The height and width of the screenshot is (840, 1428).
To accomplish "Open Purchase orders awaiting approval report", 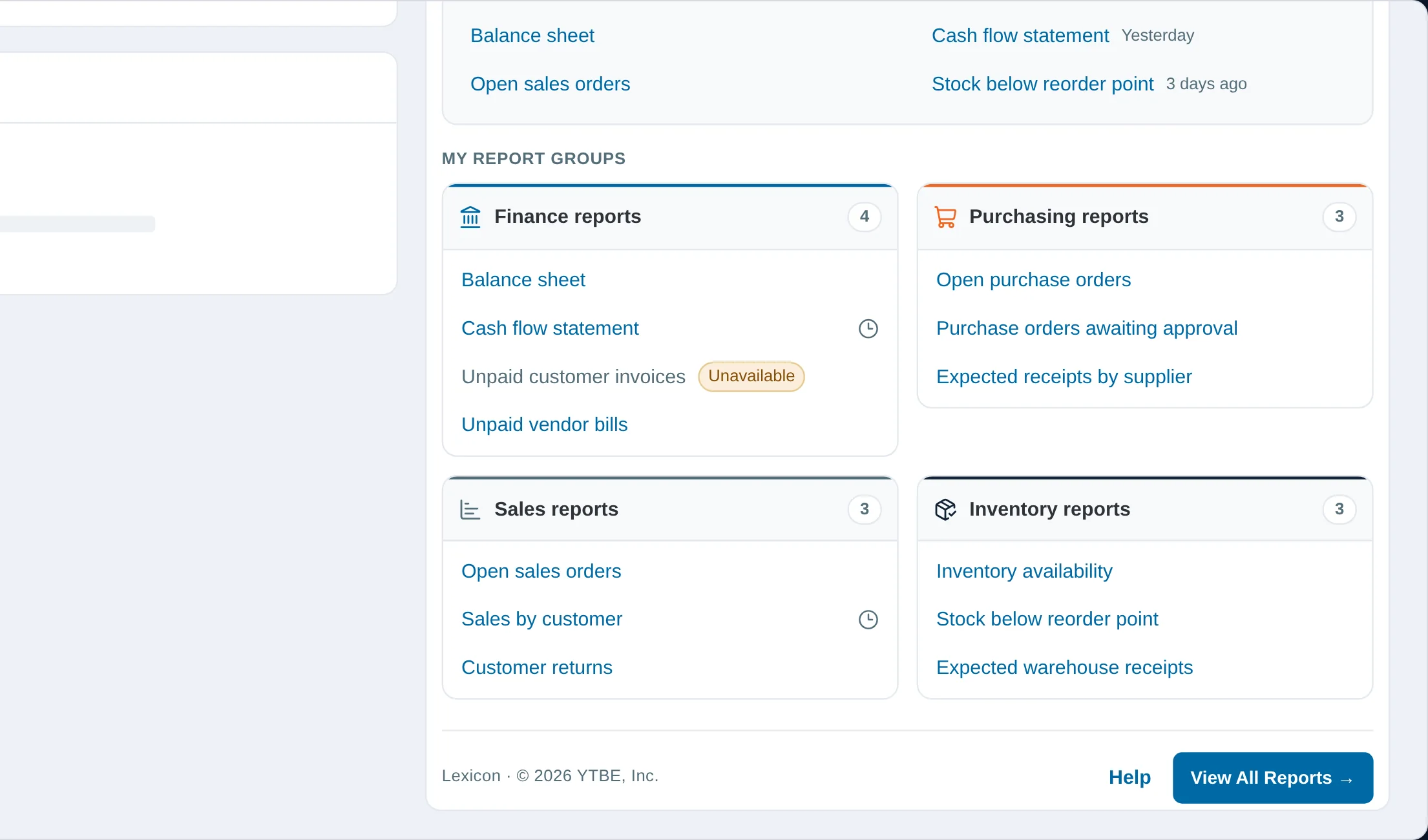I will pos(1087,328).
